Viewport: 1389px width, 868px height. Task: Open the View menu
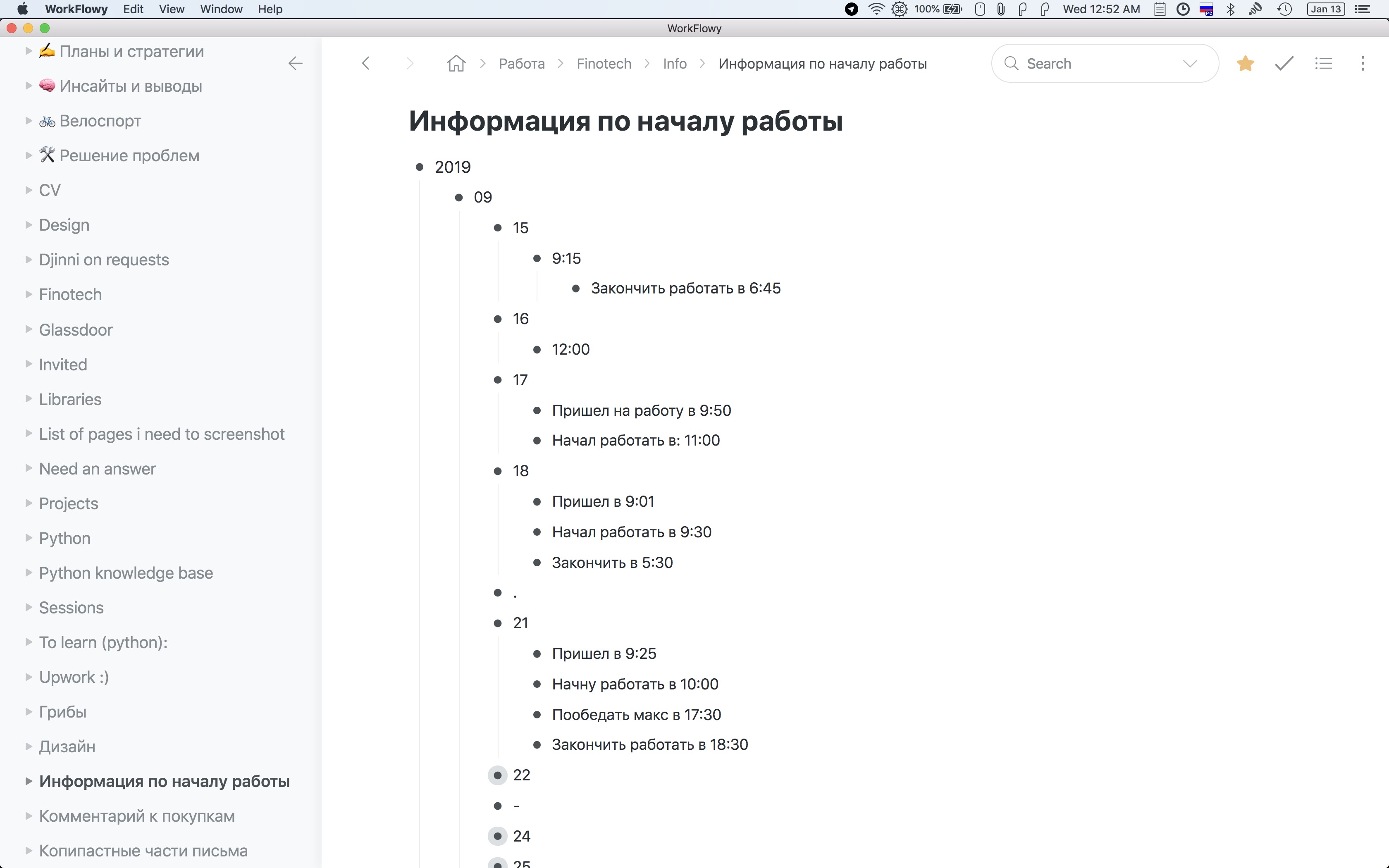tap(171, 9)
